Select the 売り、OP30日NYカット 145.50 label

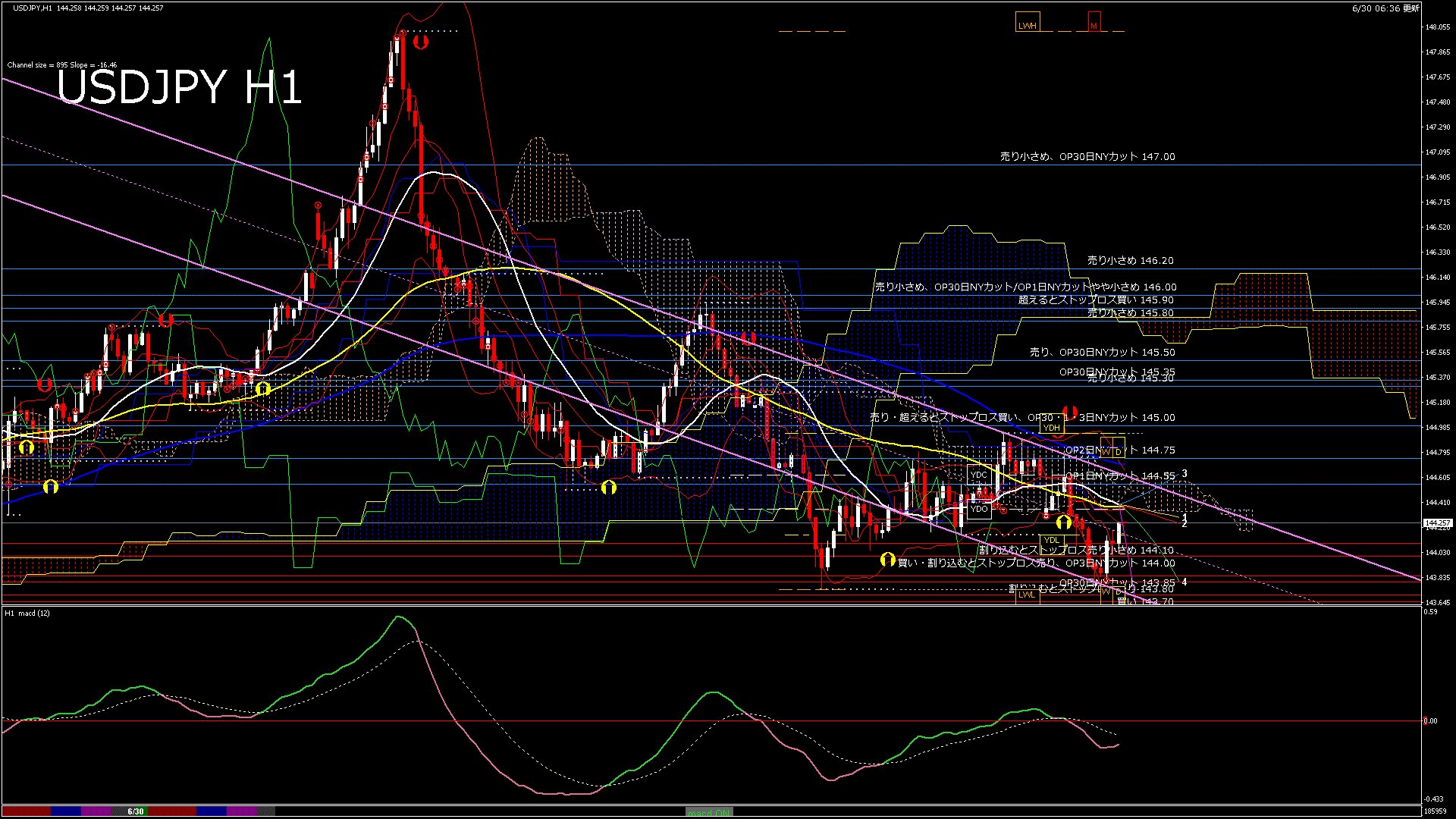pyautogui.click(x=1102, y=353)
